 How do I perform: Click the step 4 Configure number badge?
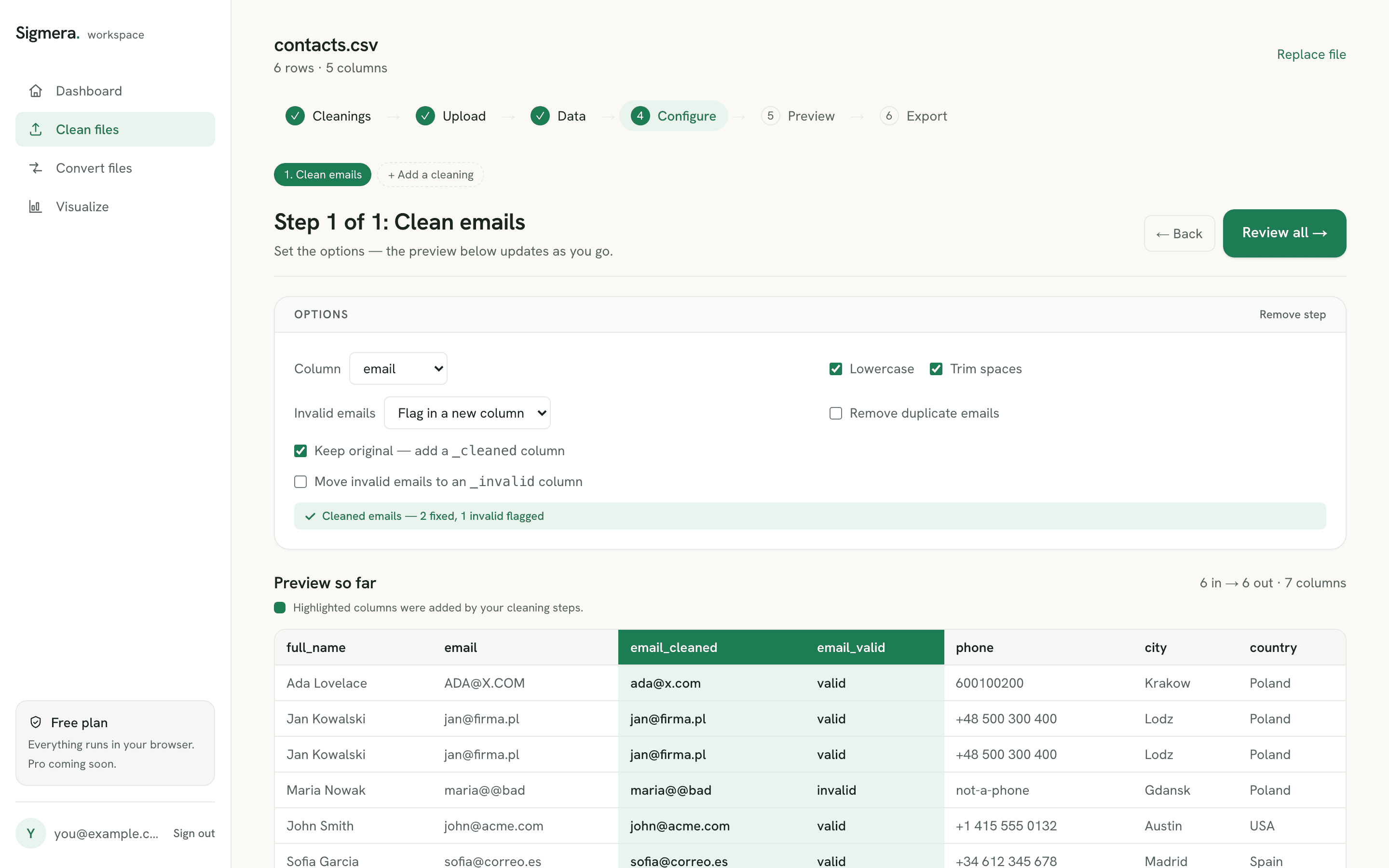640,116
